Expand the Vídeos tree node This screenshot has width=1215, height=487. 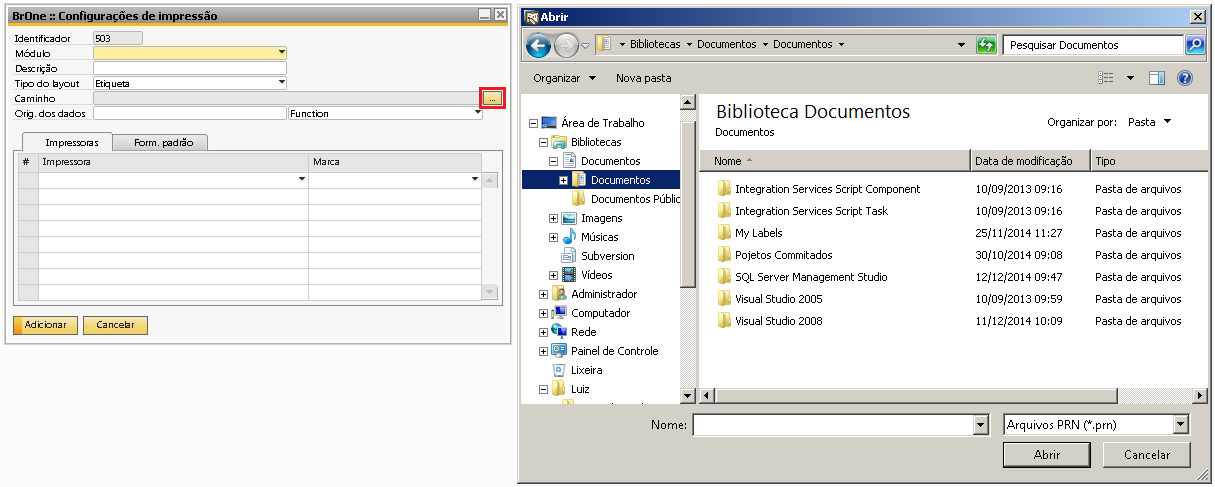pyautogui.click(x=554, y=275)
